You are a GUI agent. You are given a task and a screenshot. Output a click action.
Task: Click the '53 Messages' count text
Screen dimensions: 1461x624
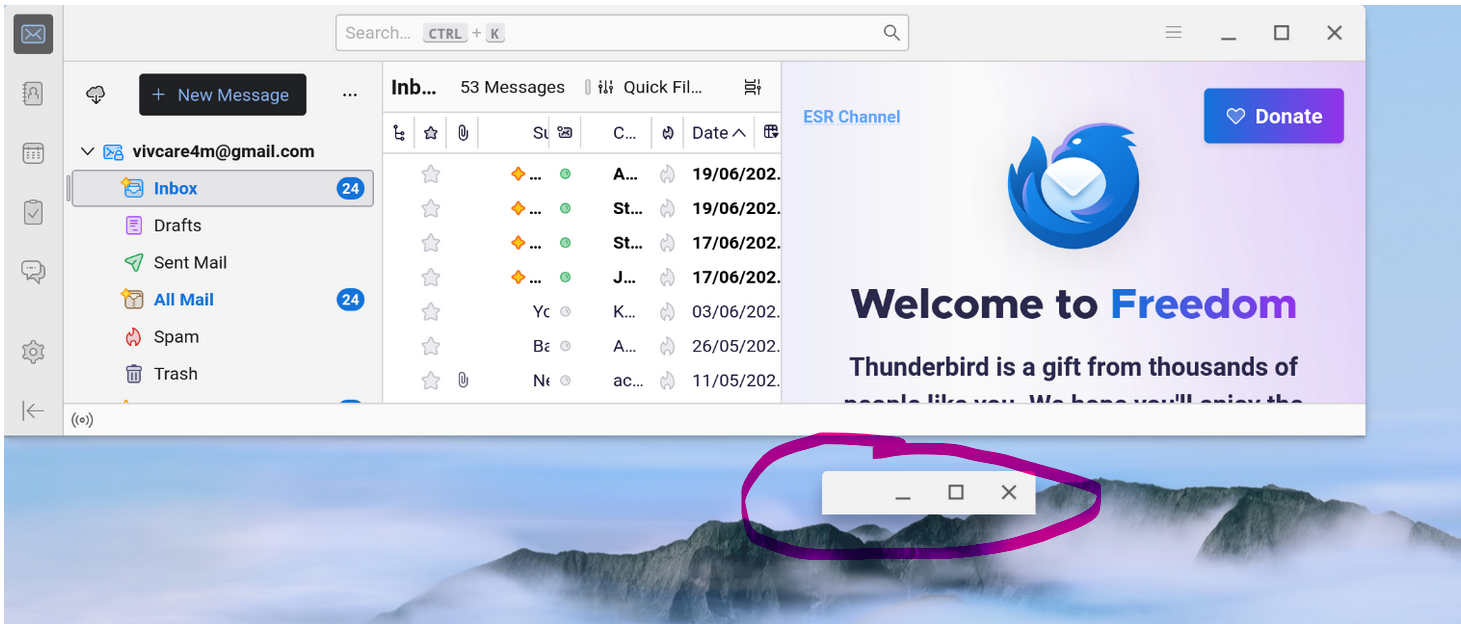tap(512, 87)
